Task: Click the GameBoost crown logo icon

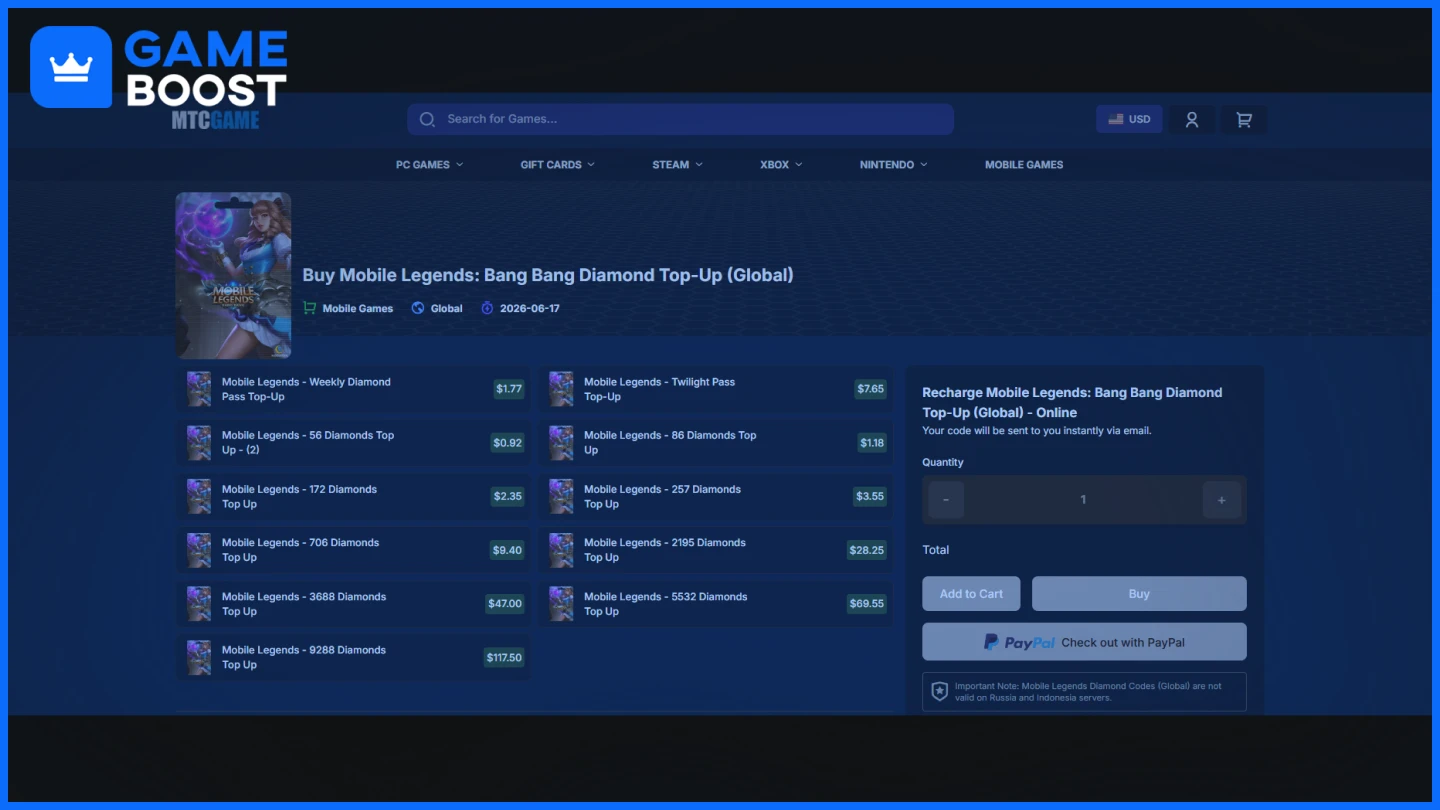Action: (71, 67)
